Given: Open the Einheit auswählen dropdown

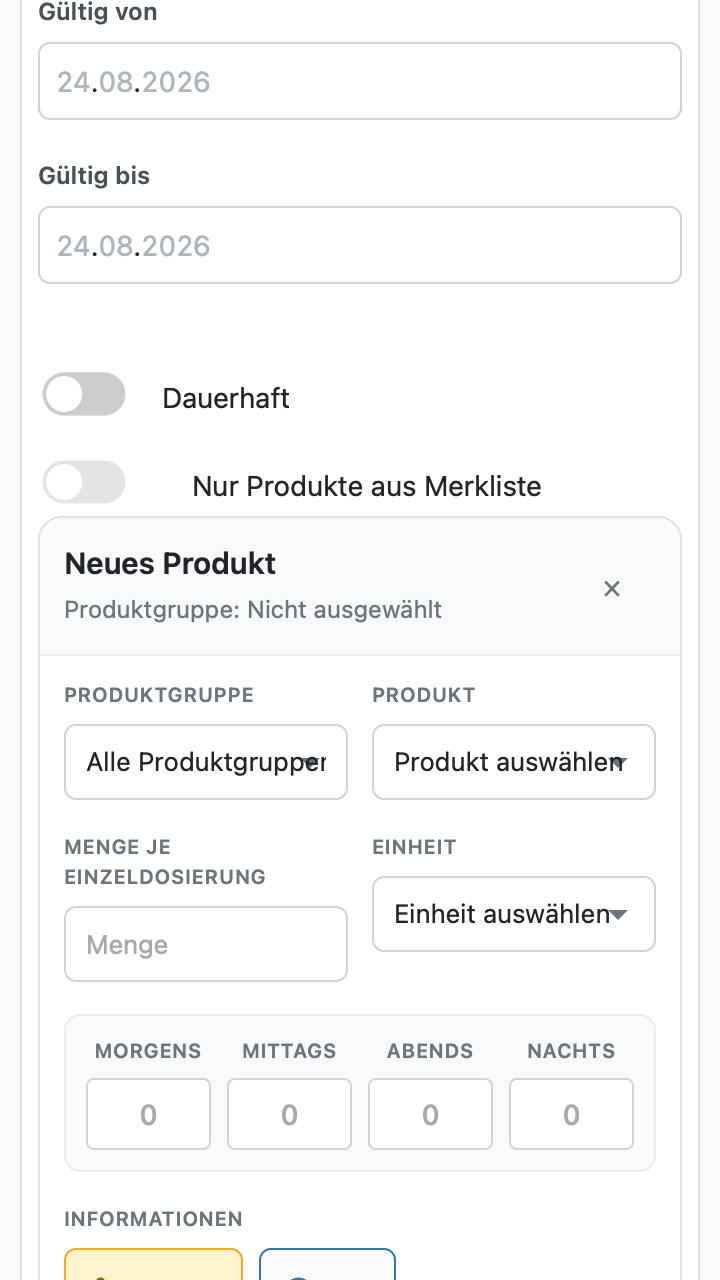Looking at the screenshot, I should pos(514,914).
